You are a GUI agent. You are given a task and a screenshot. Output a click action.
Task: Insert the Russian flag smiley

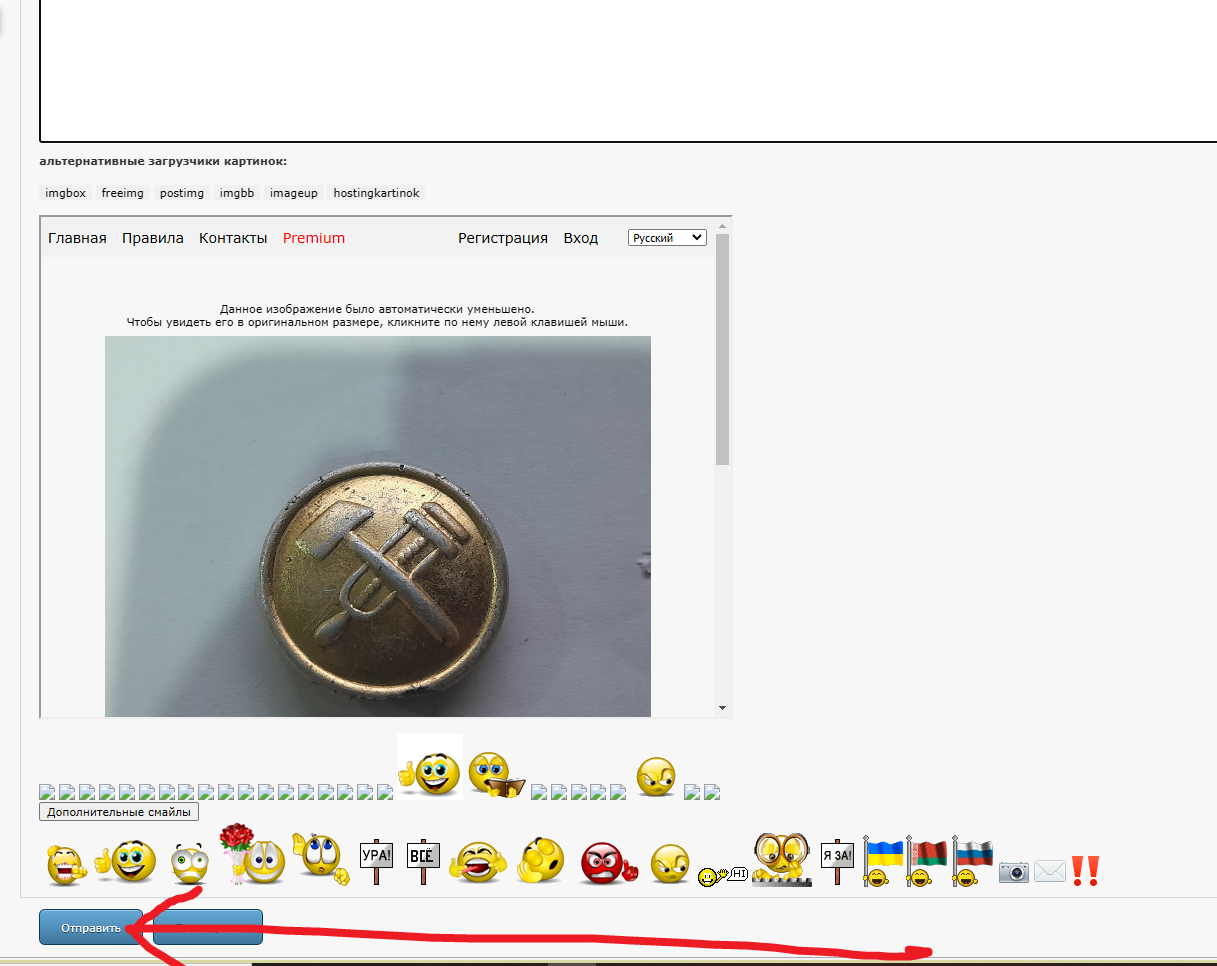coord(973,861)
